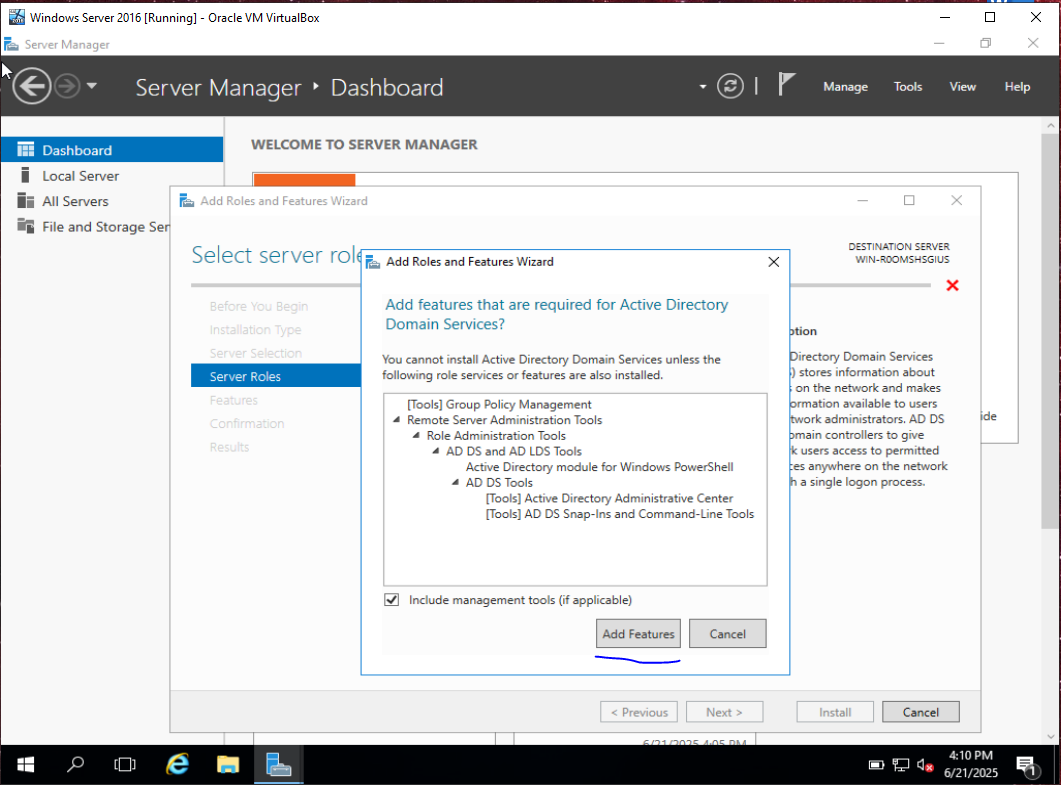Open the View menu
Image resolution: width=1061 pixels, height=785 pixels.
pos(962,87)
